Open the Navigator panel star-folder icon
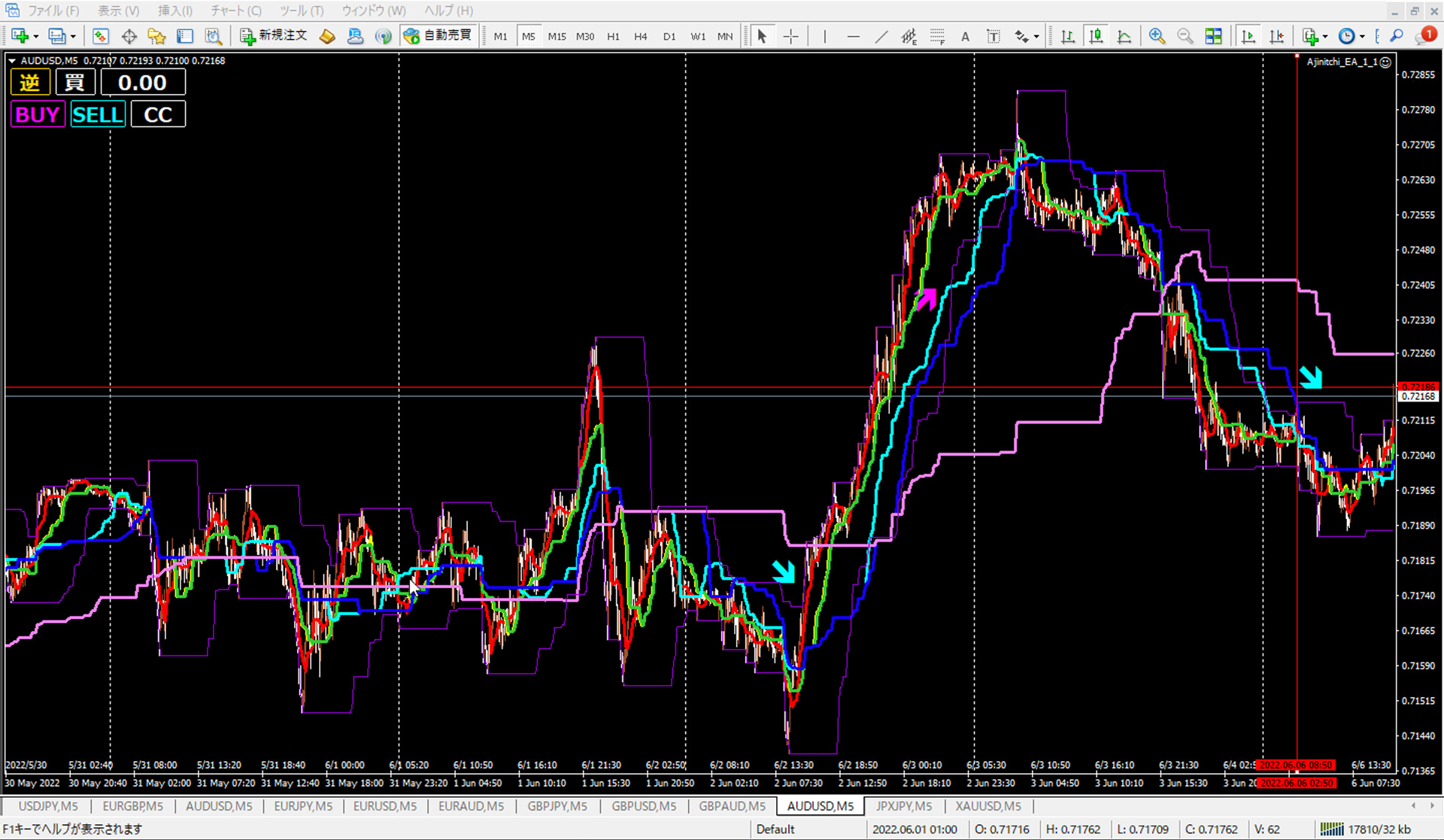1444x840 pixels. tap(156, 36)
